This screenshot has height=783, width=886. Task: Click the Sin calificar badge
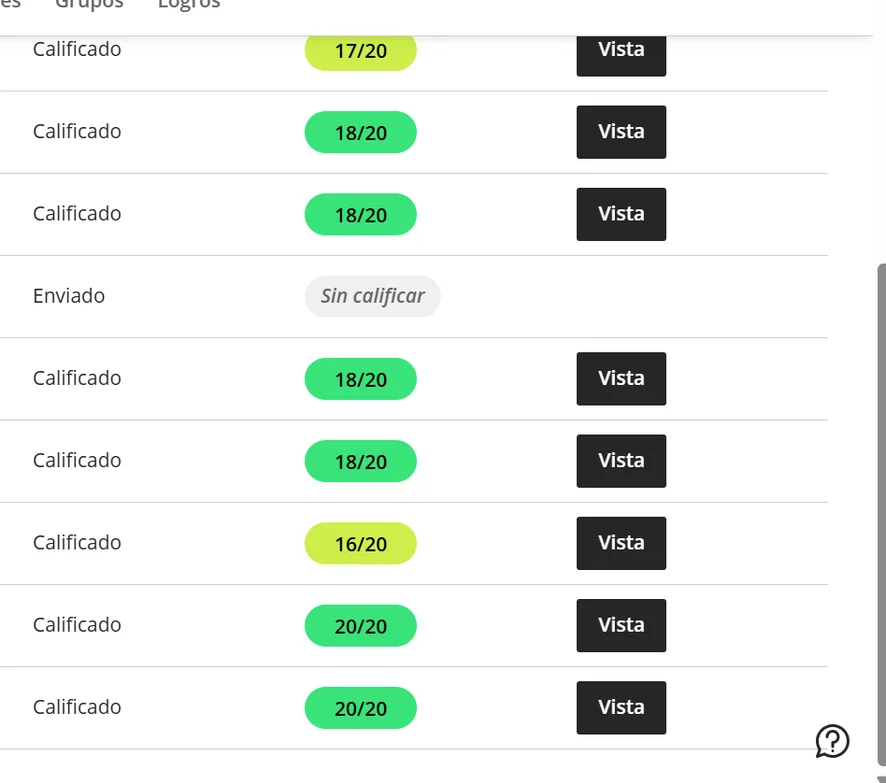(x=372, y=296)
